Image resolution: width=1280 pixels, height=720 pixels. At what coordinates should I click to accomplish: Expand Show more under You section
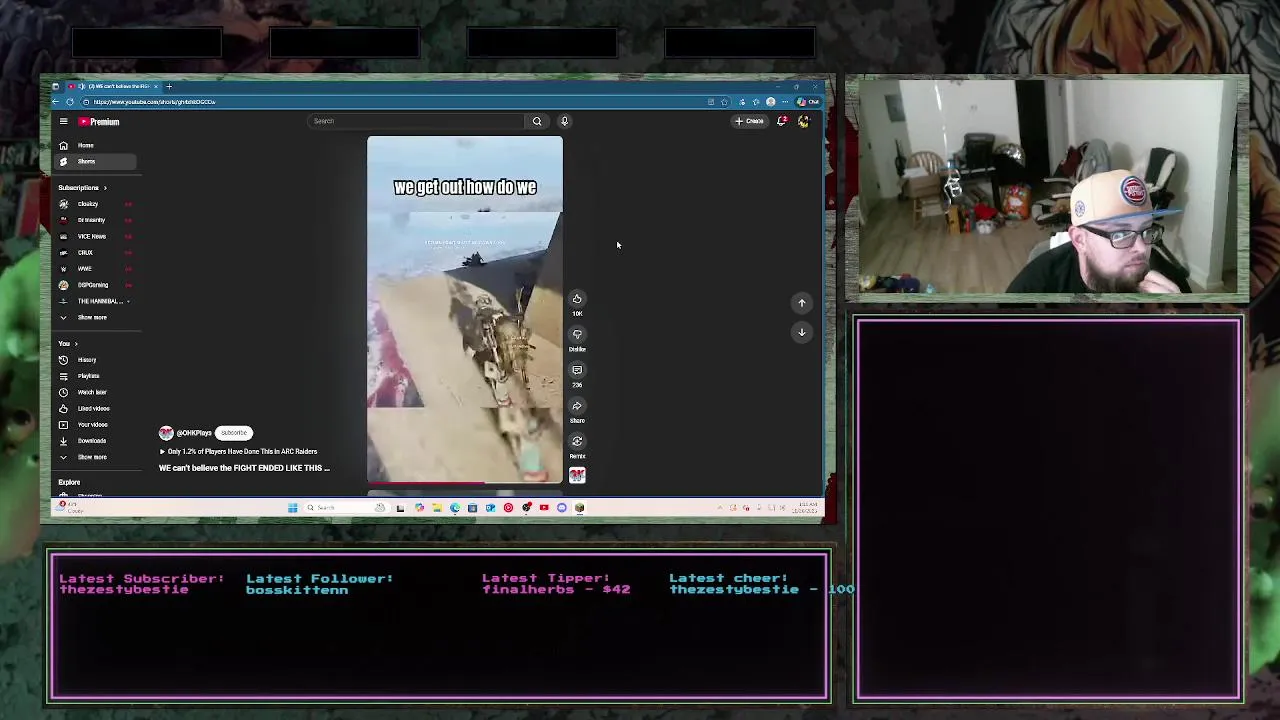[x=95, y=457]
